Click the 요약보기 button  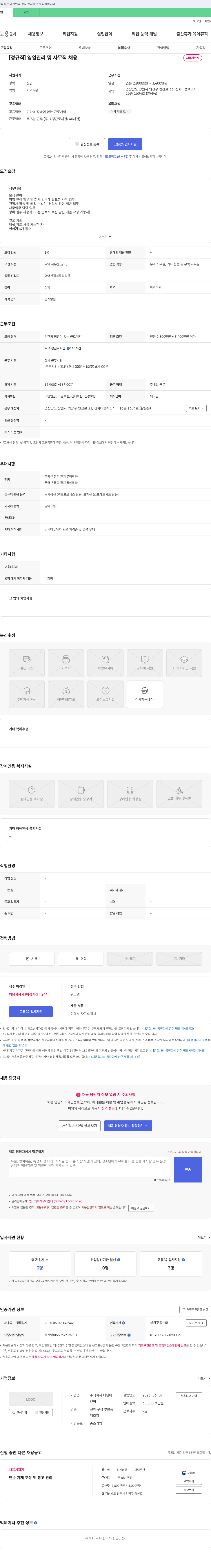[x=189, y=1481]
